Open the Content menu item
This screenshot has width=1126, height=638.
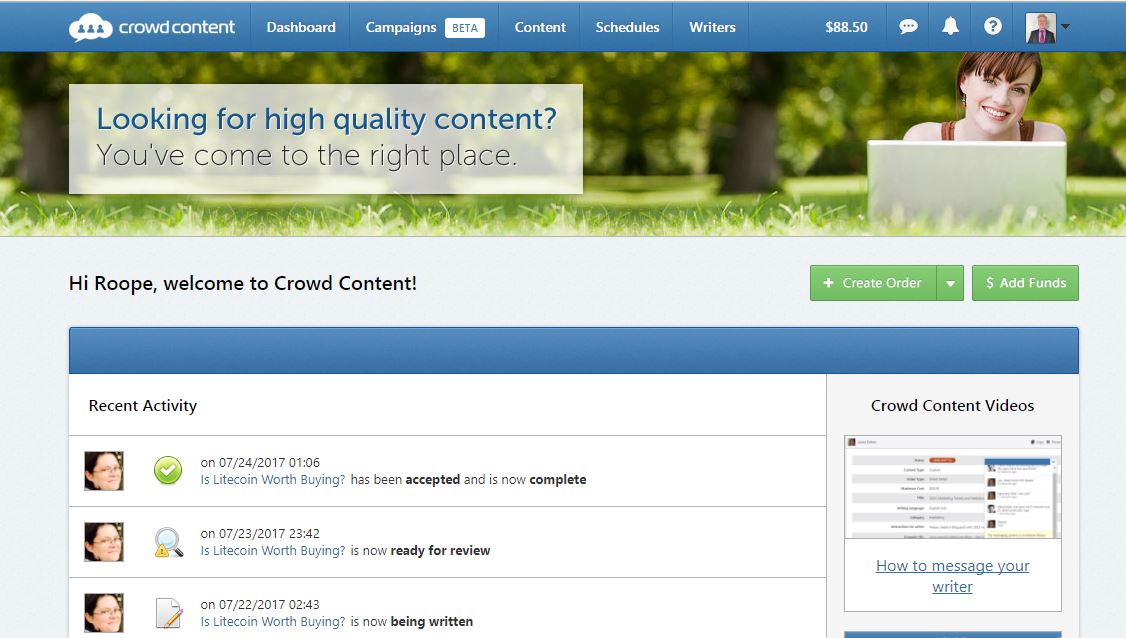540,27
